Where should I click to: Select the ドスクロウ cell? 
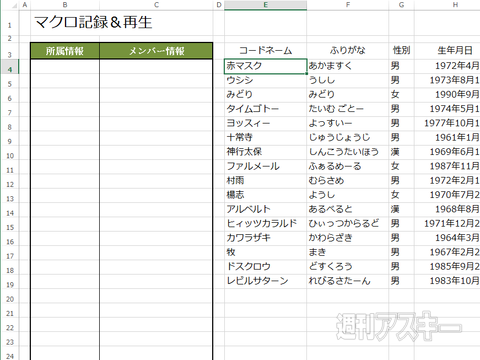click(265, 267)
